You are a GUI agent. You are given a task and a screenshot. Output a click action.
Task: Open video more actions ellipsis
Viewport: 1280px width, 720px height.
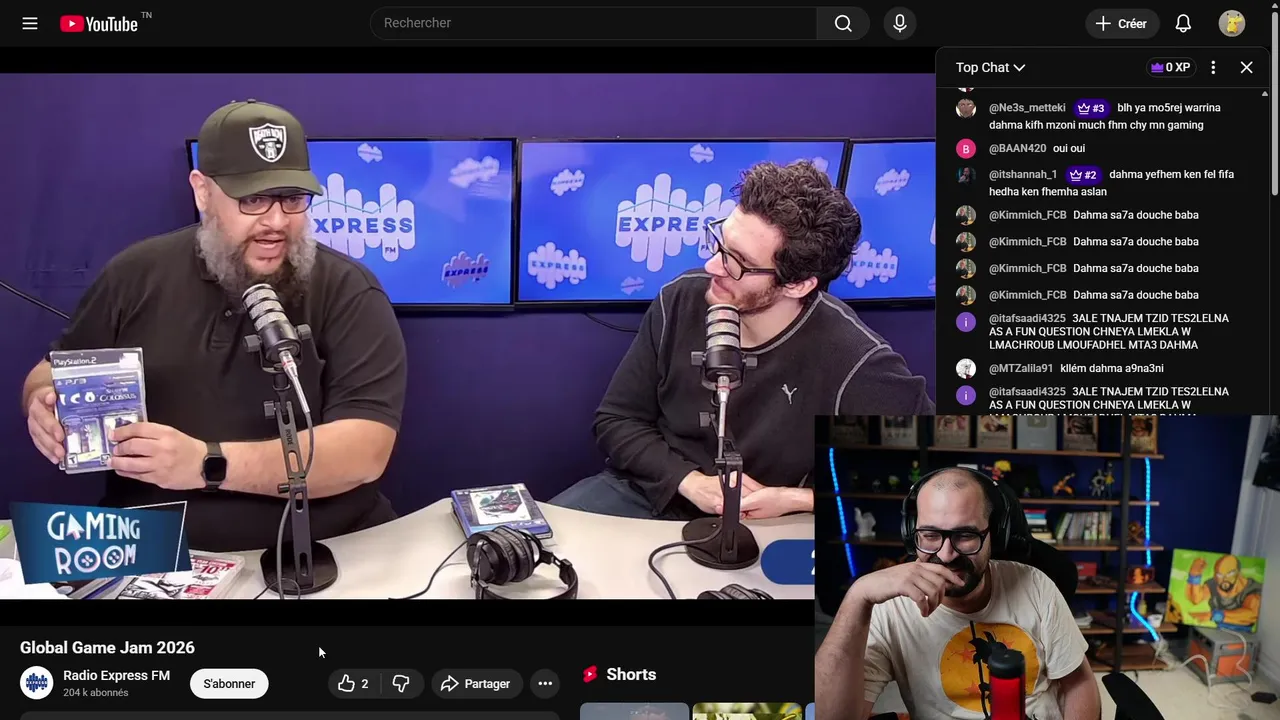tap(545, 684)
